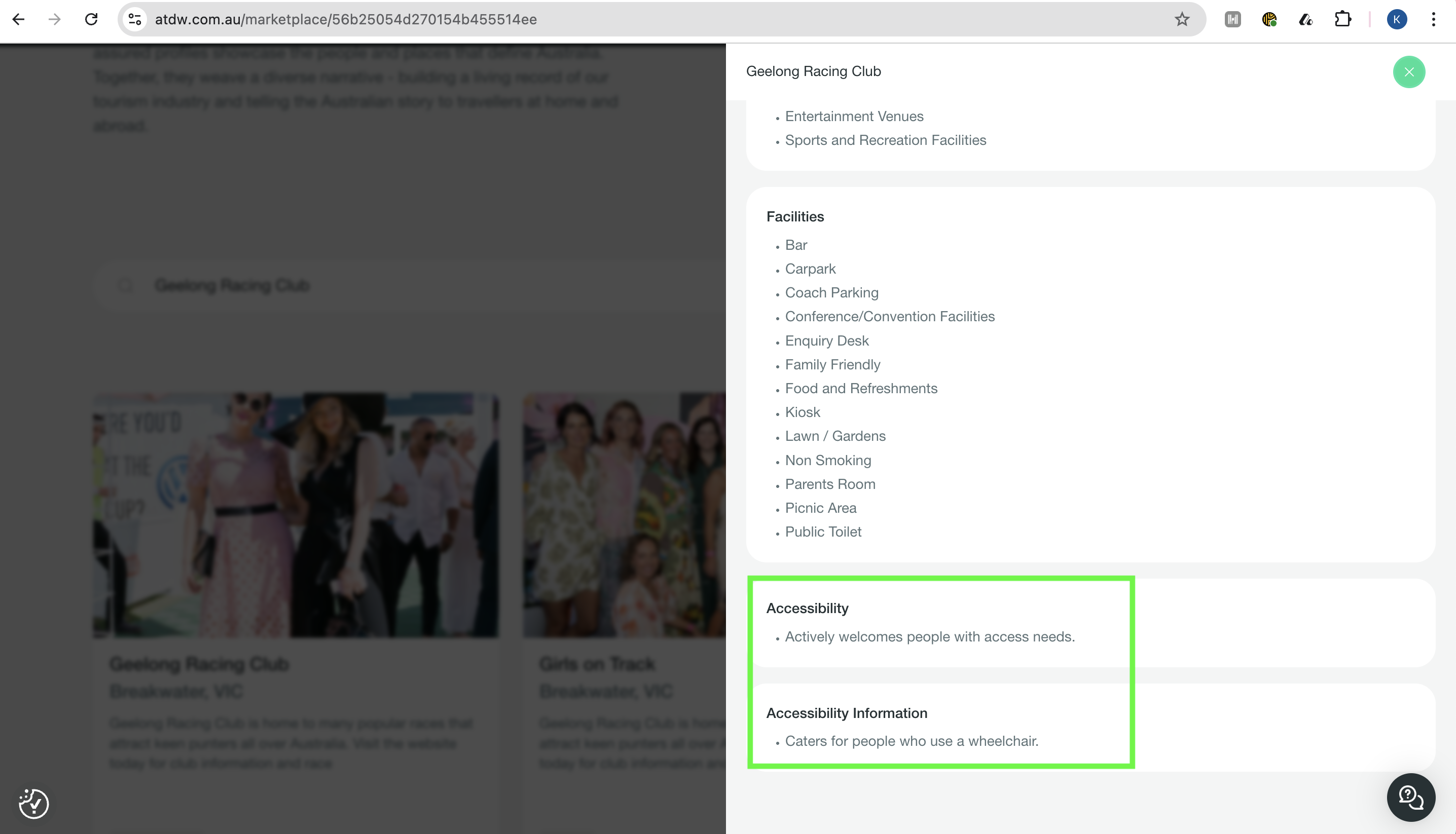1456x834 pixels.
Task: Open the K profile avatar
Action: [x=1396, y=19]
